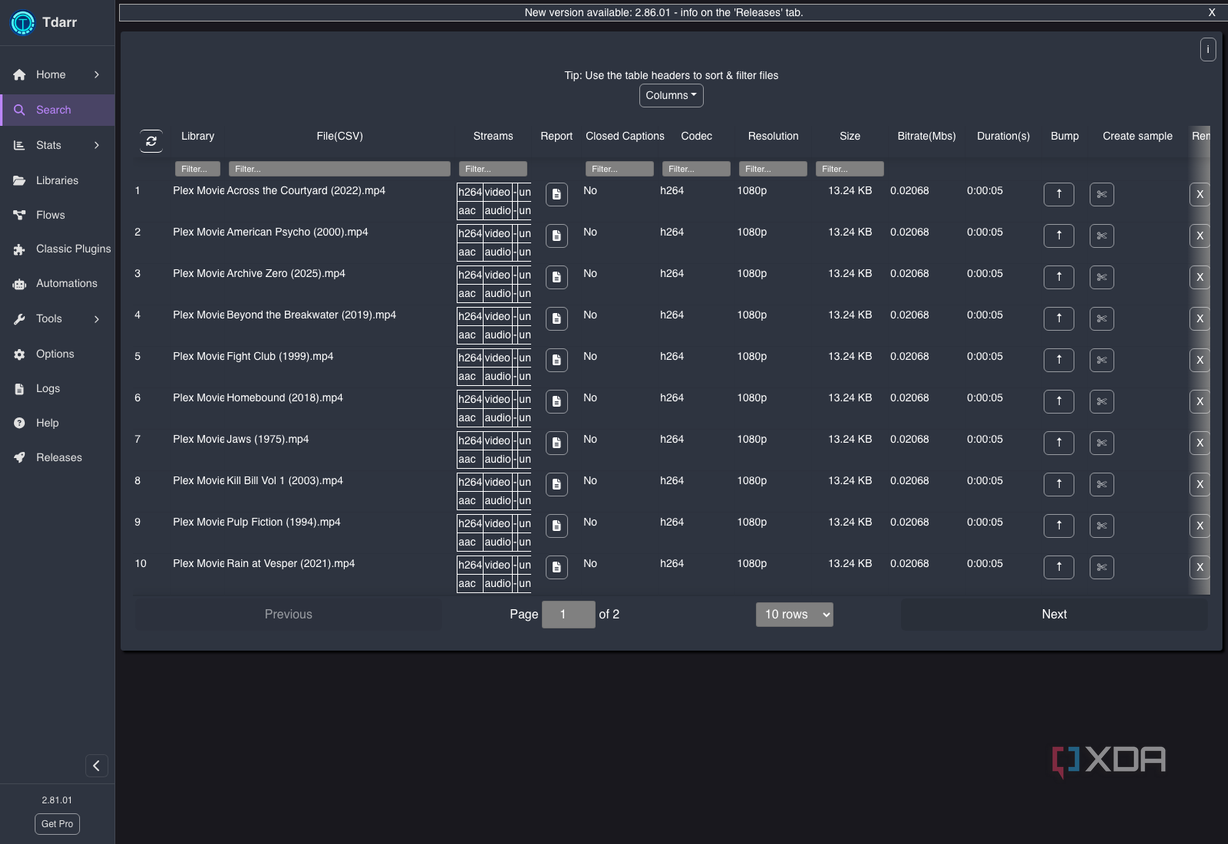The image size is (1228, 844).
Task: Create sample of Rain at Vesper (2021).mp4
Action: (1102, 568)
